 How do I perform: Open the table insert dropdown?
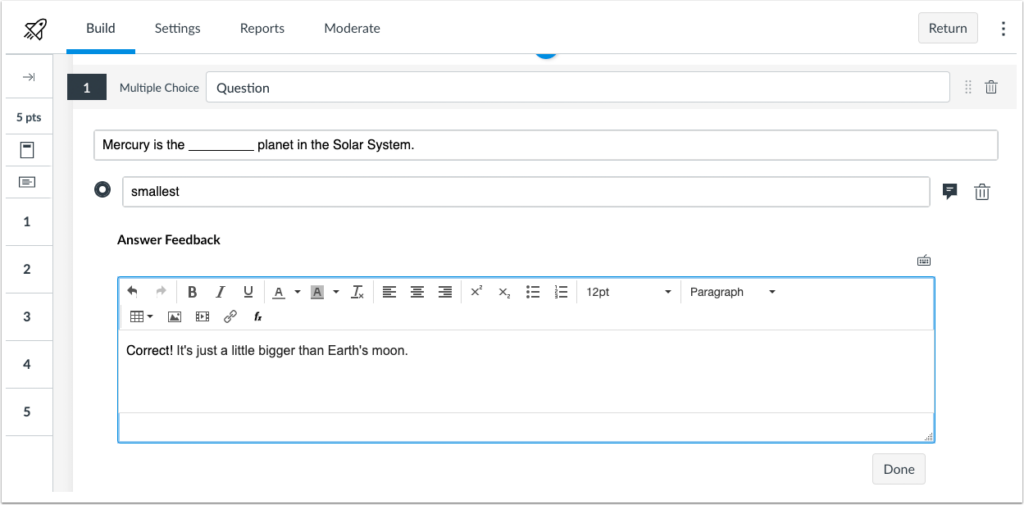(141, 316)
